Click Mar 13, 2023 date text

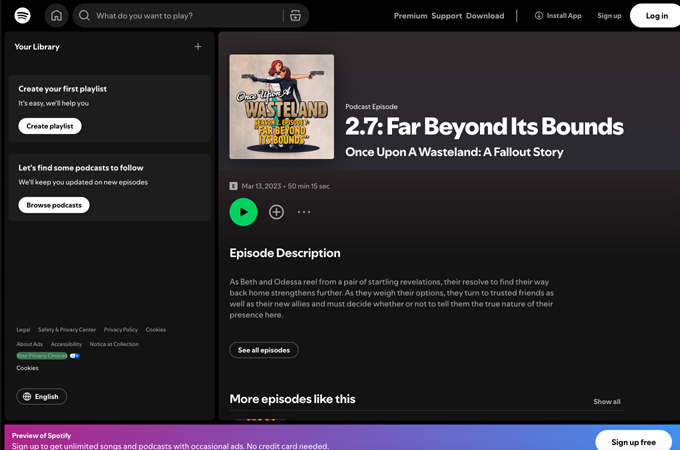coord(261,186)
